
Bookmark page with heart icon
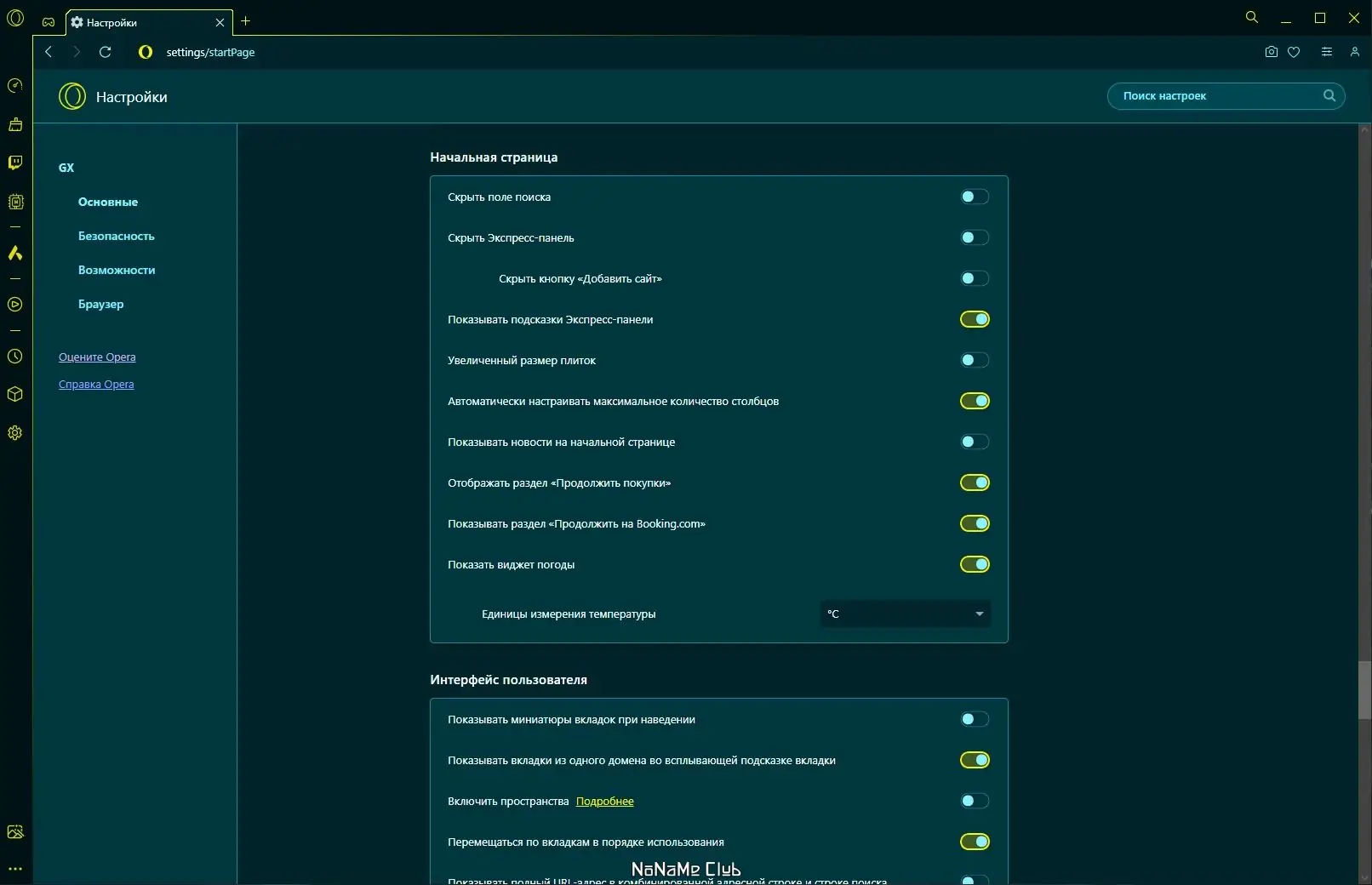point(1294,52)
